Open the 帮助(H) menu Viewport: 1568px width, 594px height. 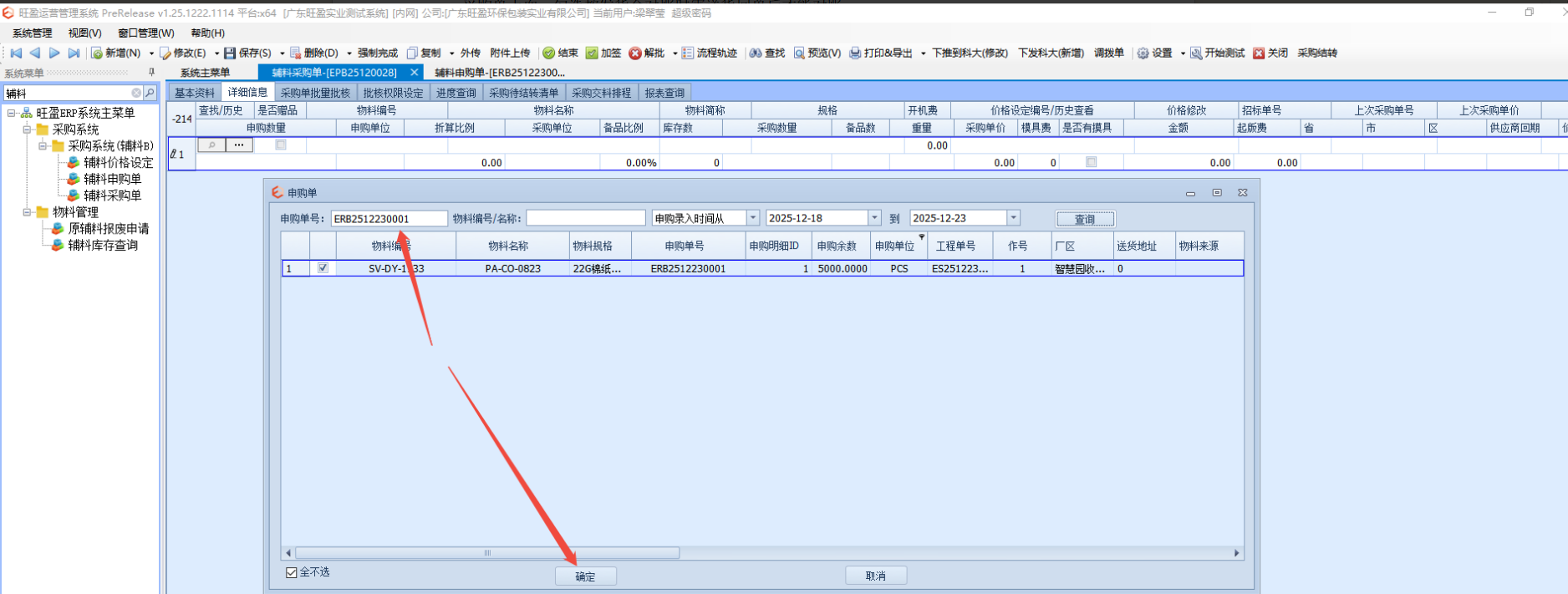point(207,33)
